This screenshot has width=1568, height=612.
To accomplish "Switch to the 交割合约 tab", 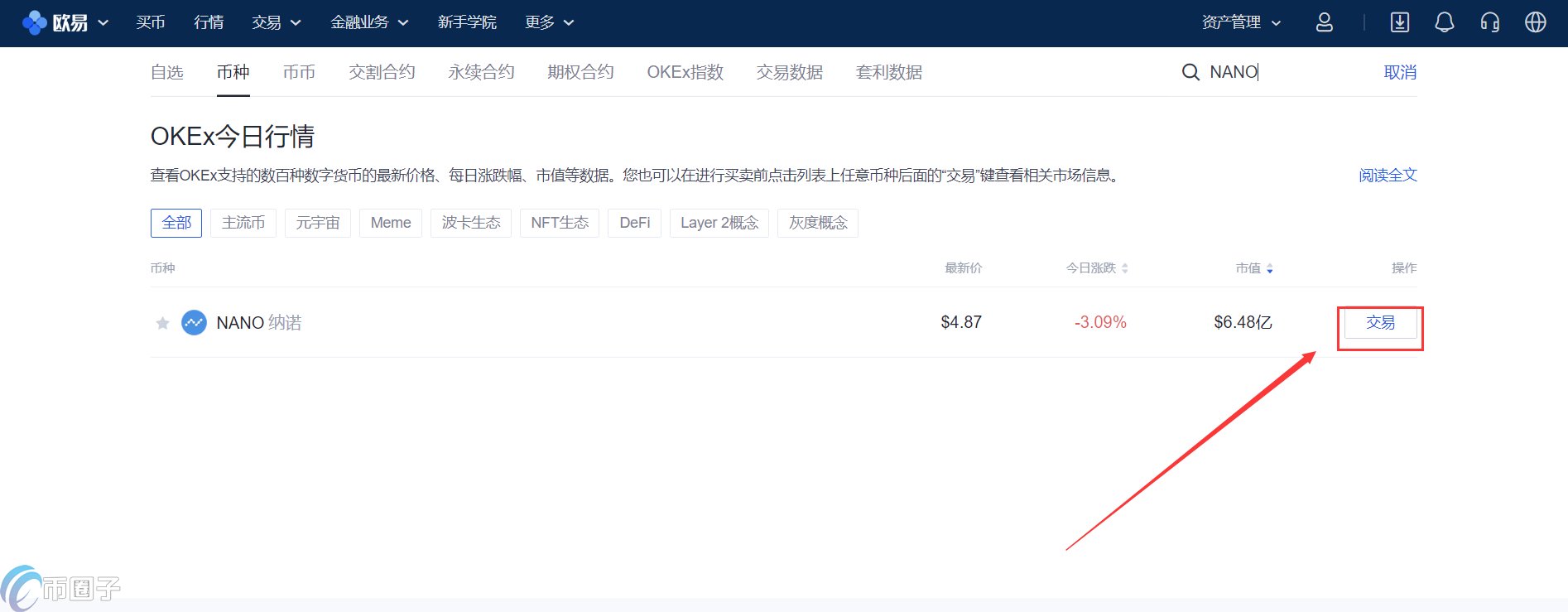I will pos(382,72).
